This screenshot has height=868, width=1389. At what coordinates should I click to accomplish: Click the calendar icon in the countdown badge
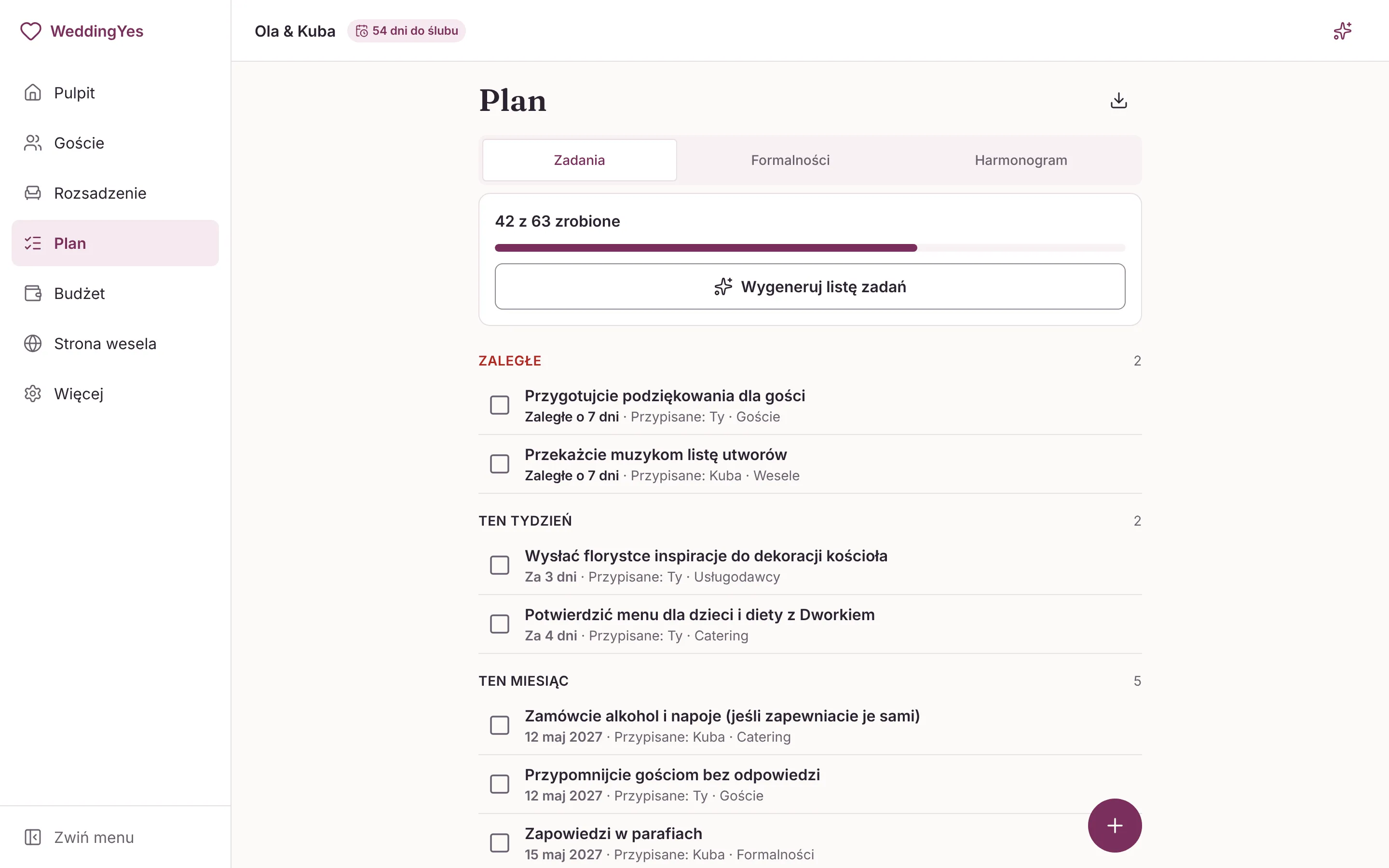tap(362, 31)
